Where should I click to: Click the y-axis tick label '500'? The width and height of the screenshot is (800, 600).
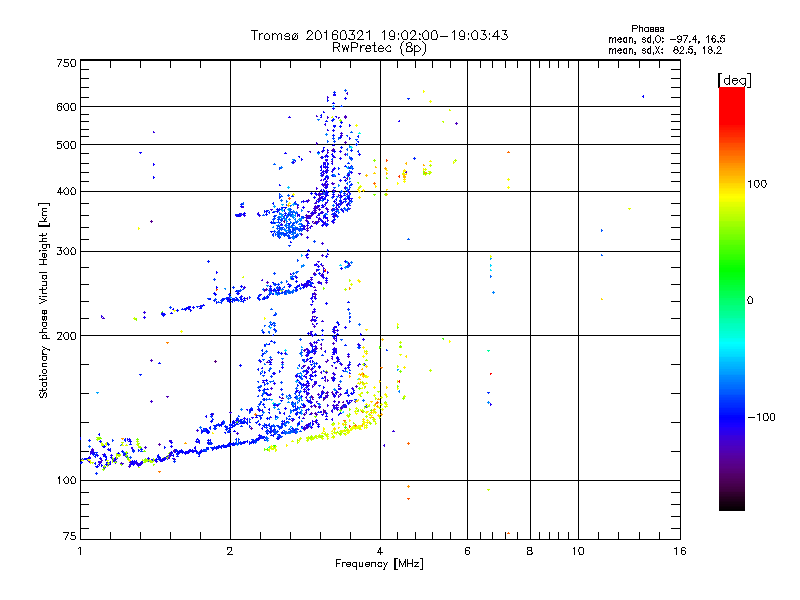click(66, 145)
